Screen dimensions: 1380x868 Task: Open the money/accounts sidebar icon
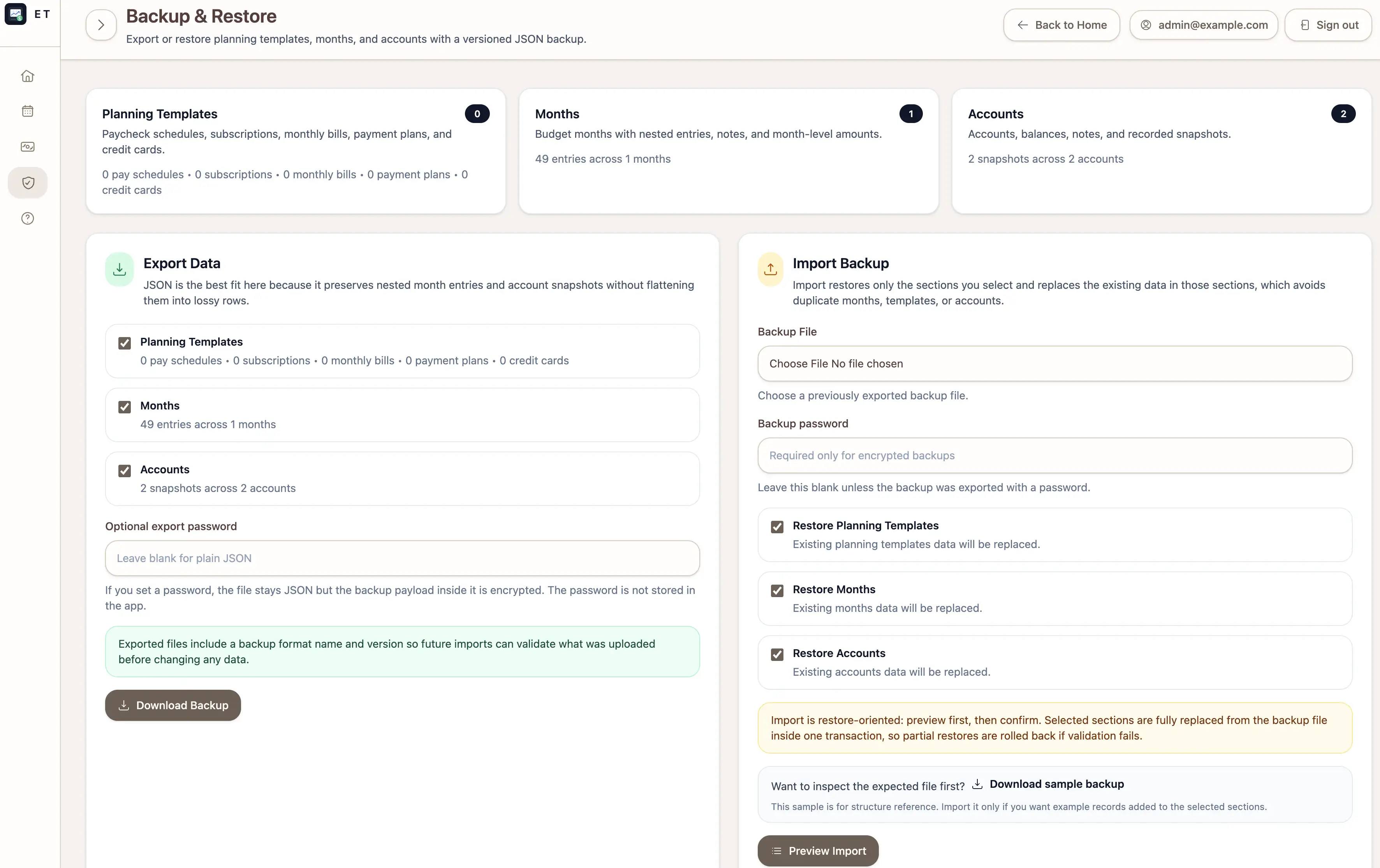(x=28, y=147)
